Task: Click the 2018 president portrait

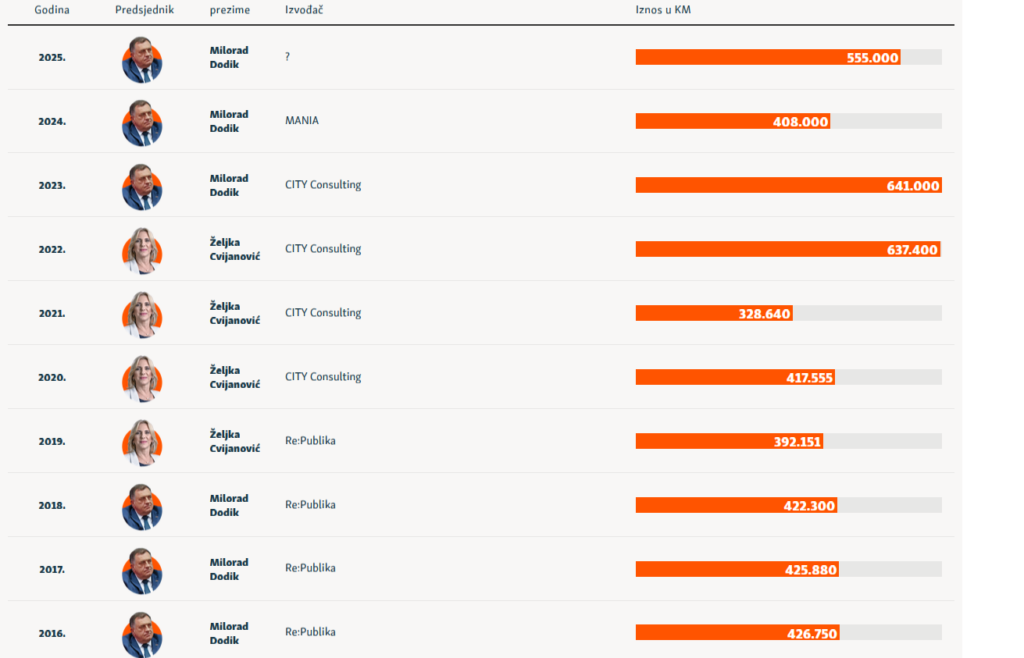Action: [142, 506]
